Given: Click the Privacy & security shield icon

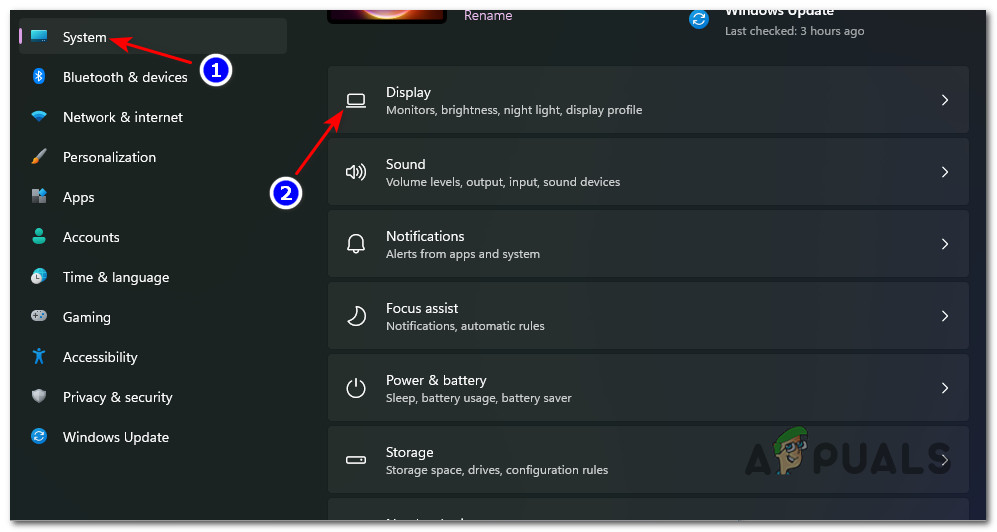Looking at the screenshot, I should [39, 397].
